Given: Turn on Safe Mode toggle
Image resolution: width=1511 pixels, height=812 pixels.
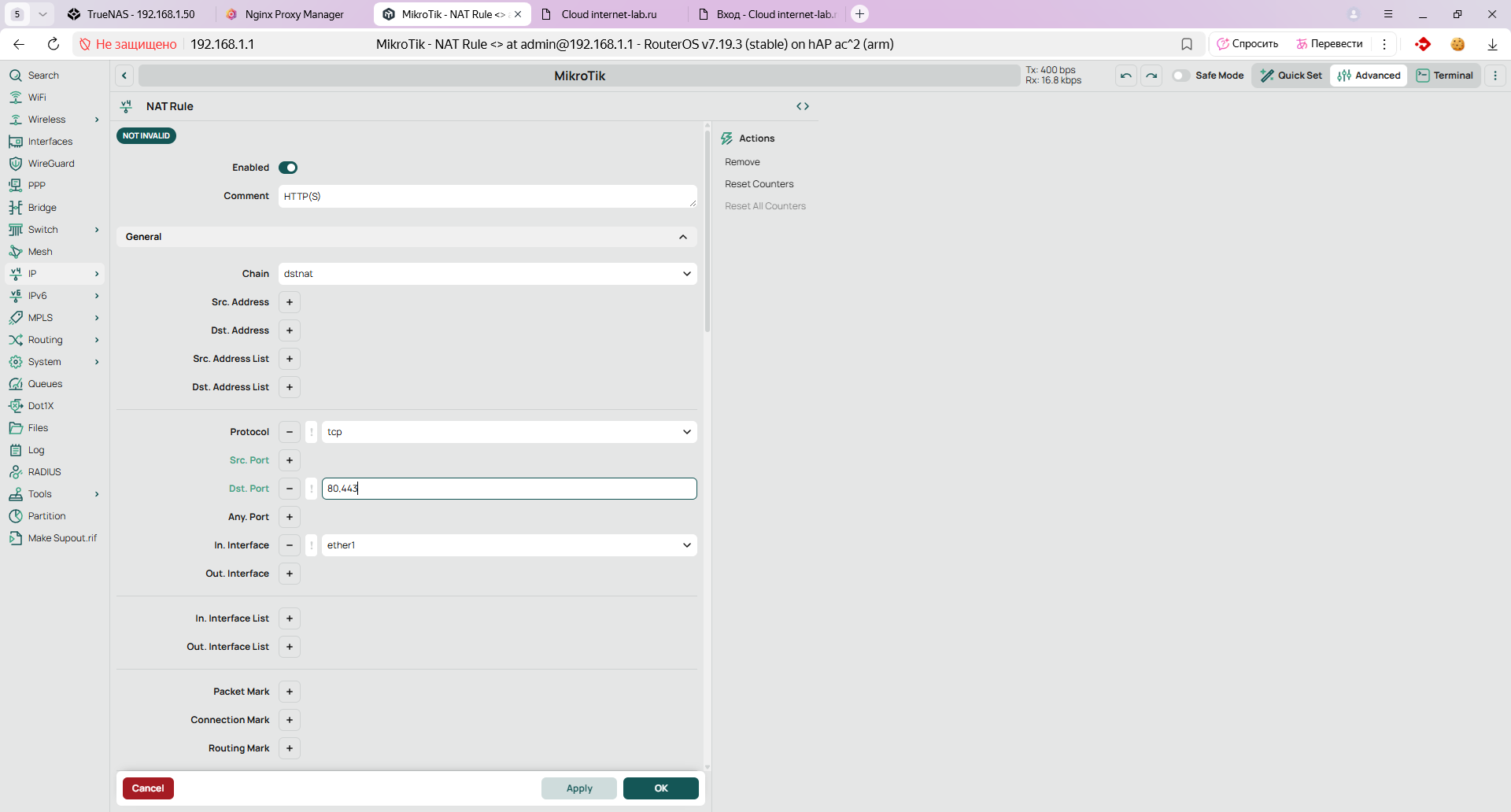Looking at the screenshot, I should (1181, 76).
